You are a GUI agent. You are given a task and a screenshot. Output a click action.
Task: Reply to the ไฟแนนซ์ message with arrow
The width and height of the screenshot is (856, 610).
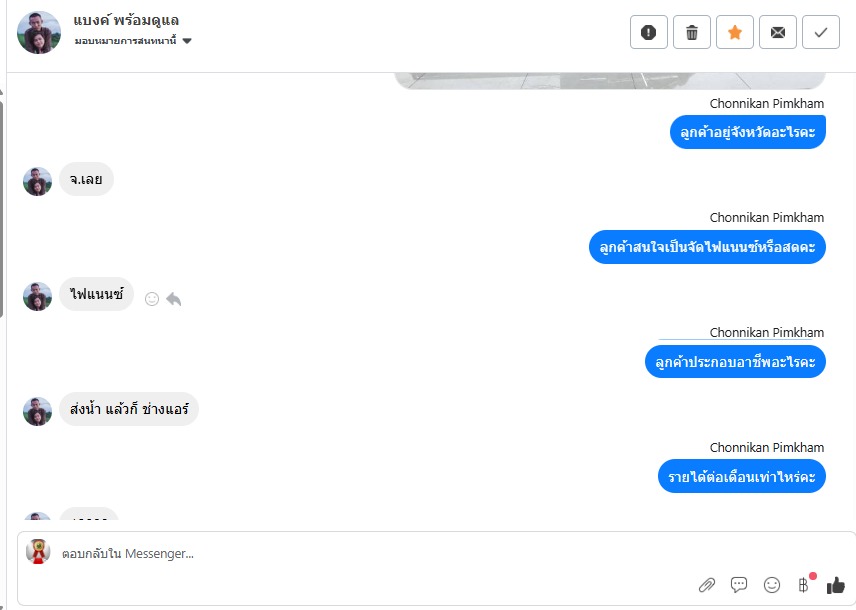[174, 299]
